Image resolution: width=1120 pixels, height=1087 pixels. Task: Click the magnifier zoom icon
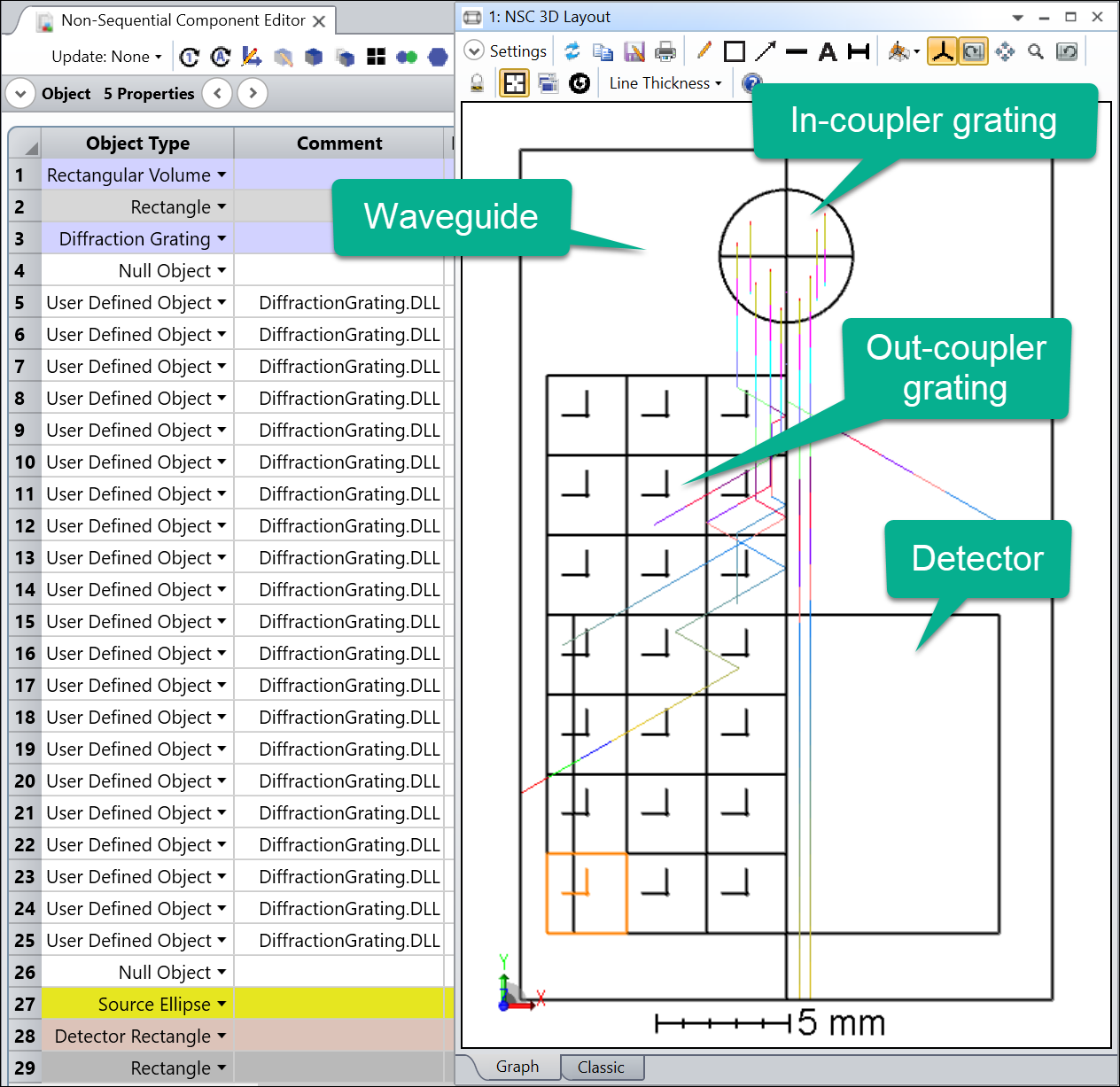[x=1036, y=51]
